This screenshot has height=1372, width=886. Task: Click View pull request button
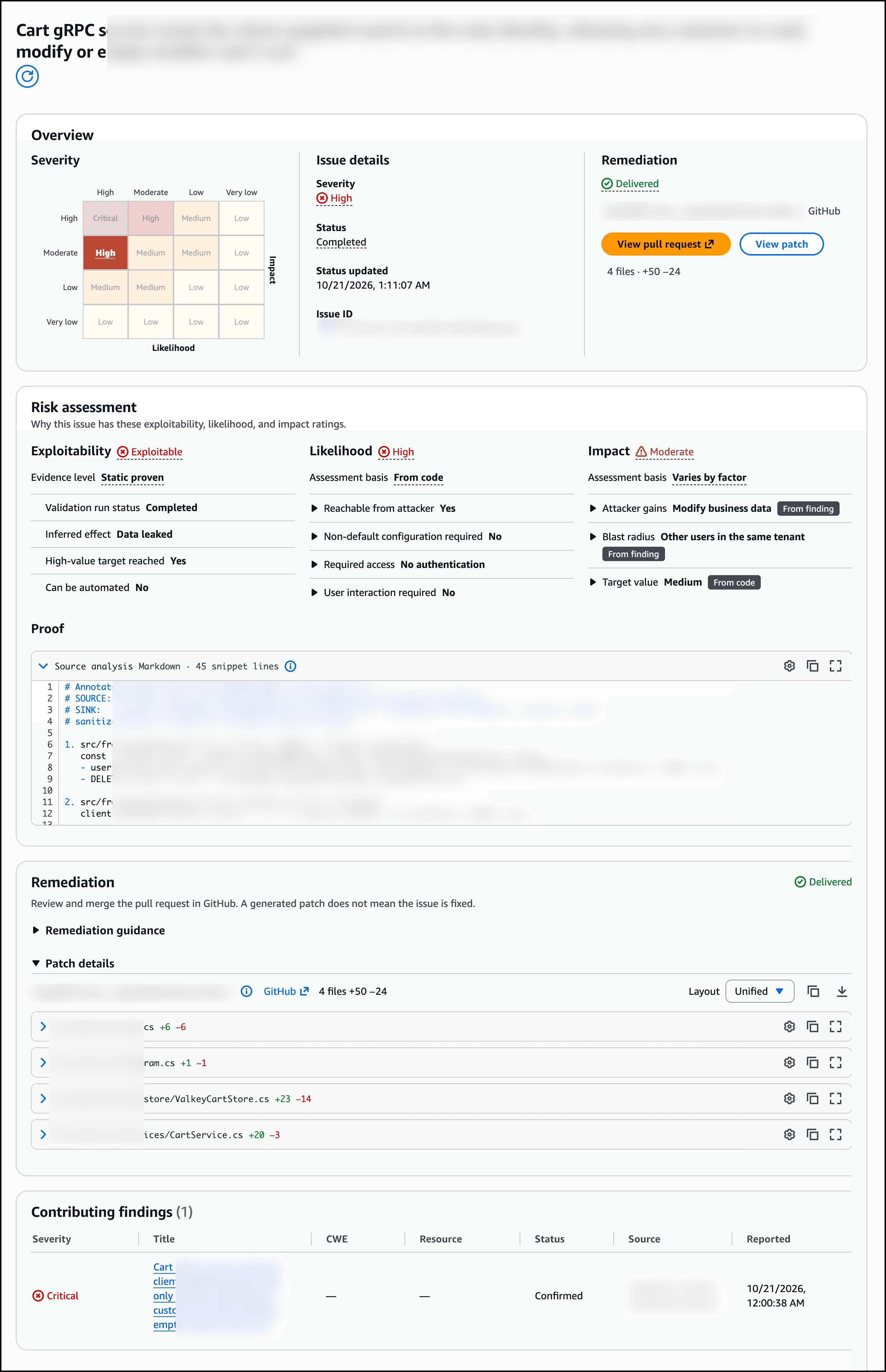click(666, 244)
